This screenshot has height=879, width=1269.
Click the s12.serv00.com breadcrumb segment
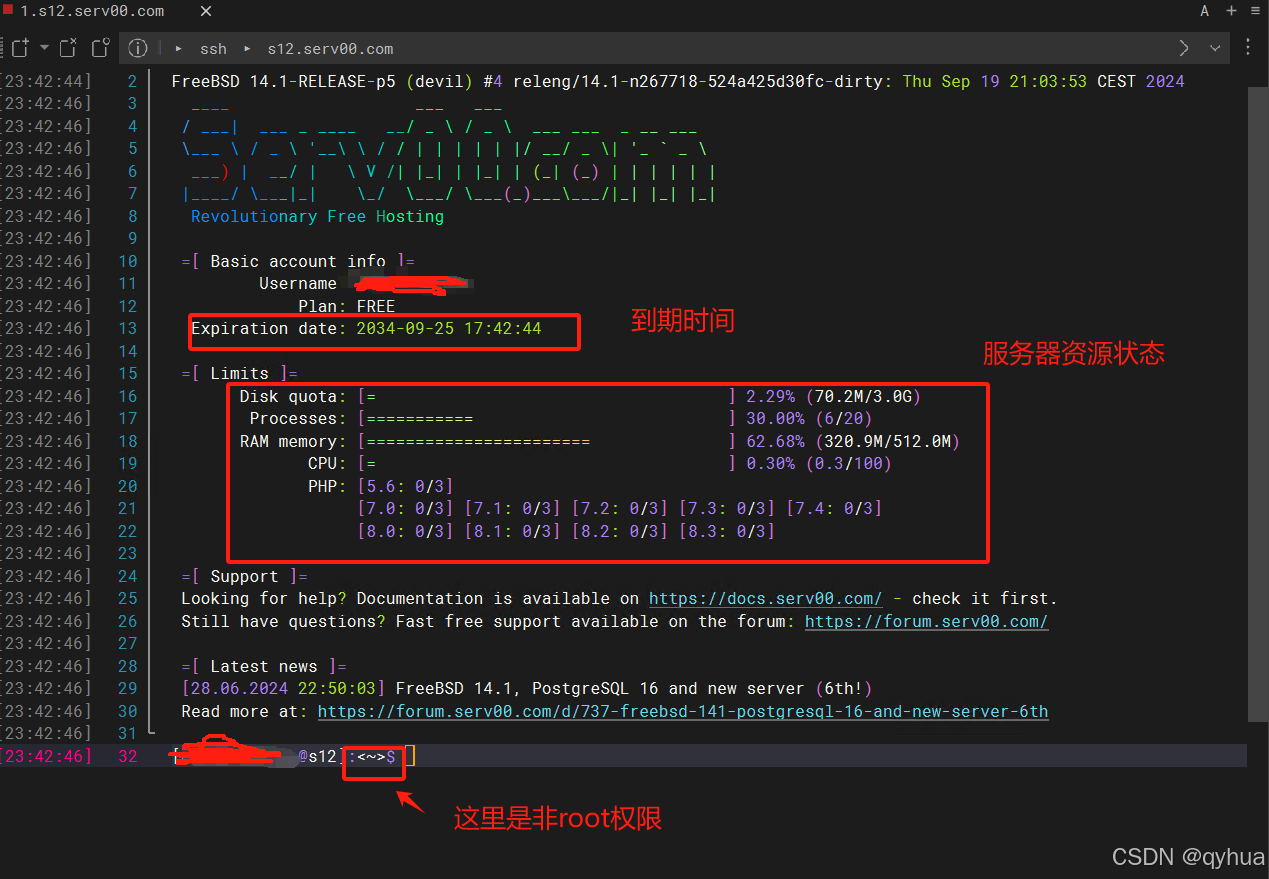(330, 49)
